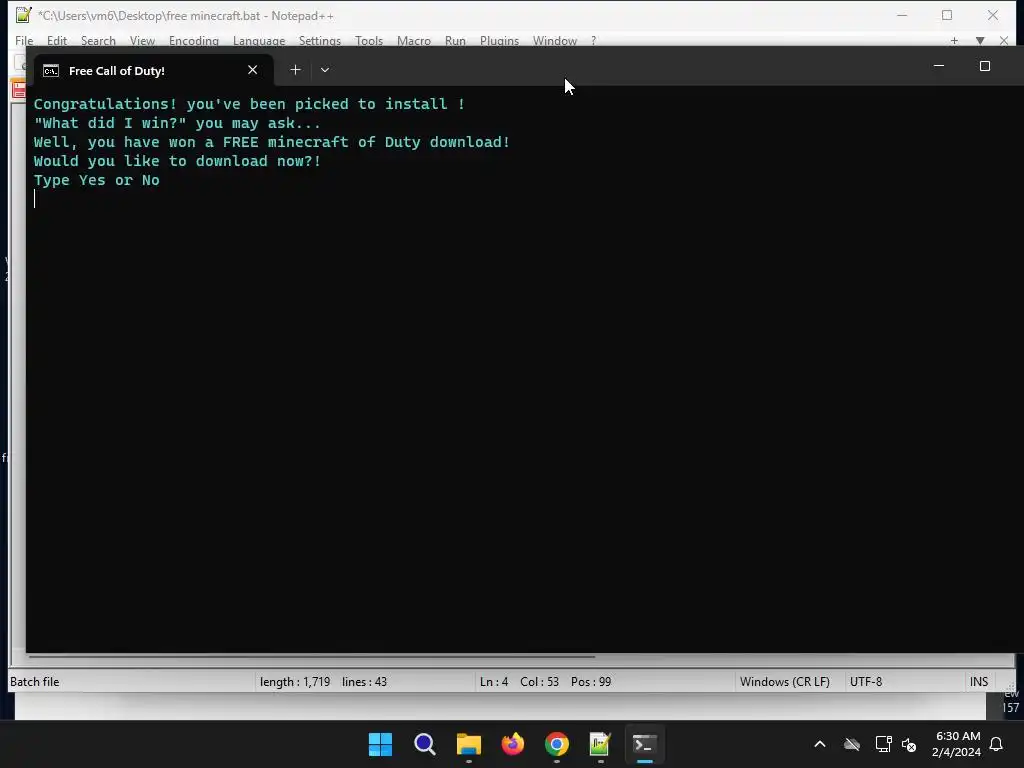1024x768 pixels.
Task: Launch Firefox from the taskbar
Action: coord(513,744)
